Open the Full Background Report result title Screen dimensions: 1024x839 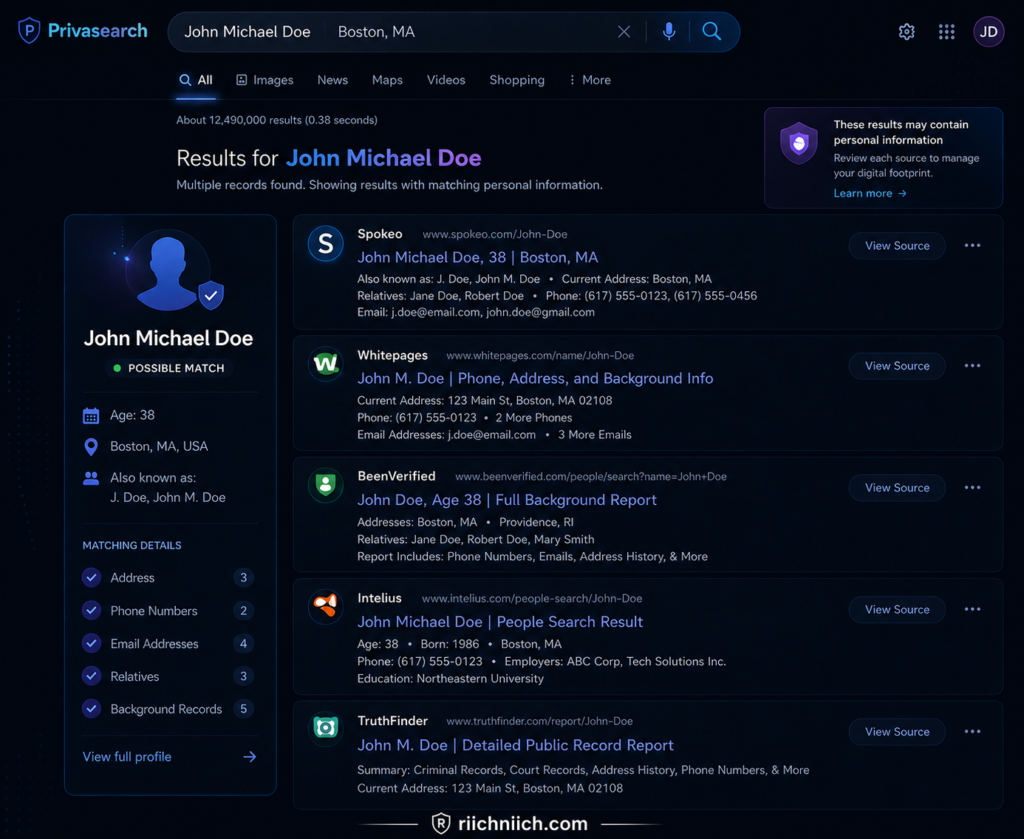pos(507,499)
